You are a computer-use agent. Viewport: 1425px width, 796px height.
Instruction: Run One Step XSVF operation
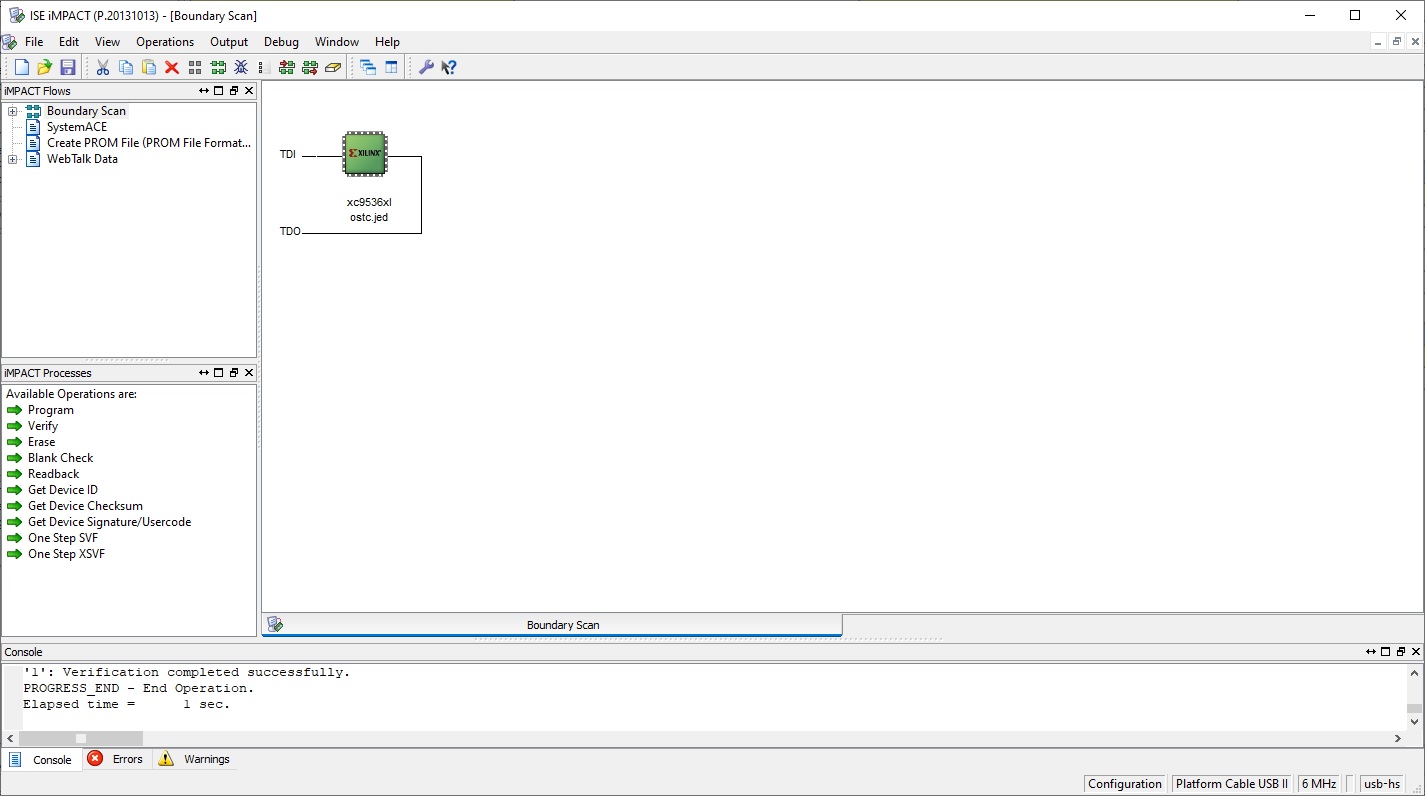pyautogui.click(x=66, y=554)
